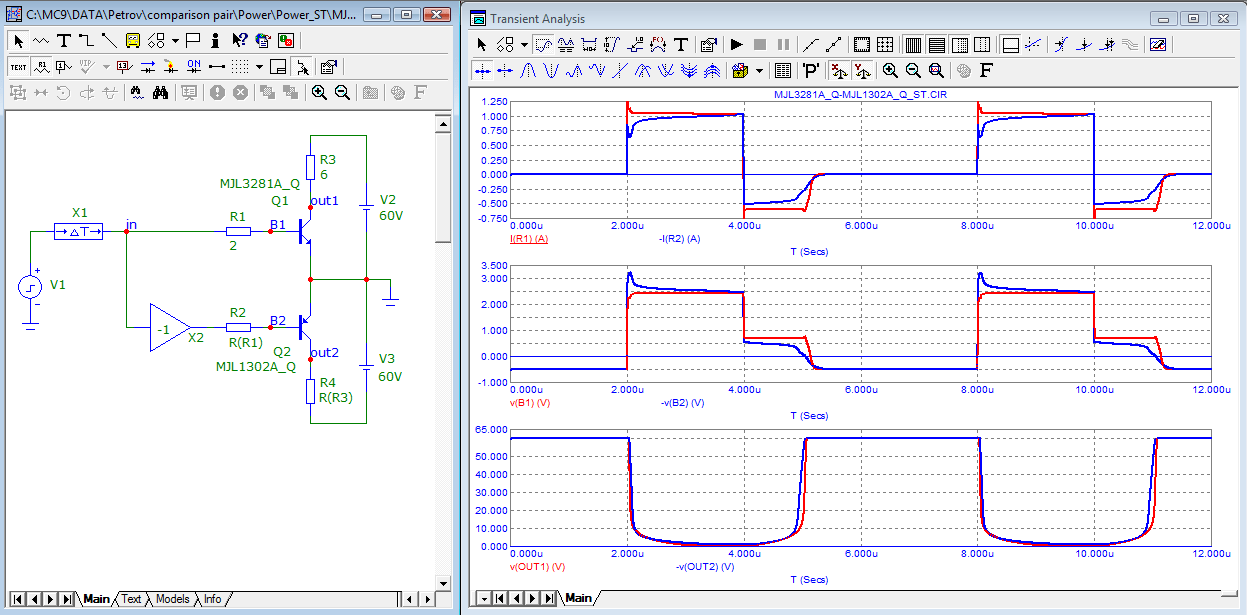Select the orthogonal Wire tool
The width and height of the screenshot is (1247, 615).
[x=86, y=40]
